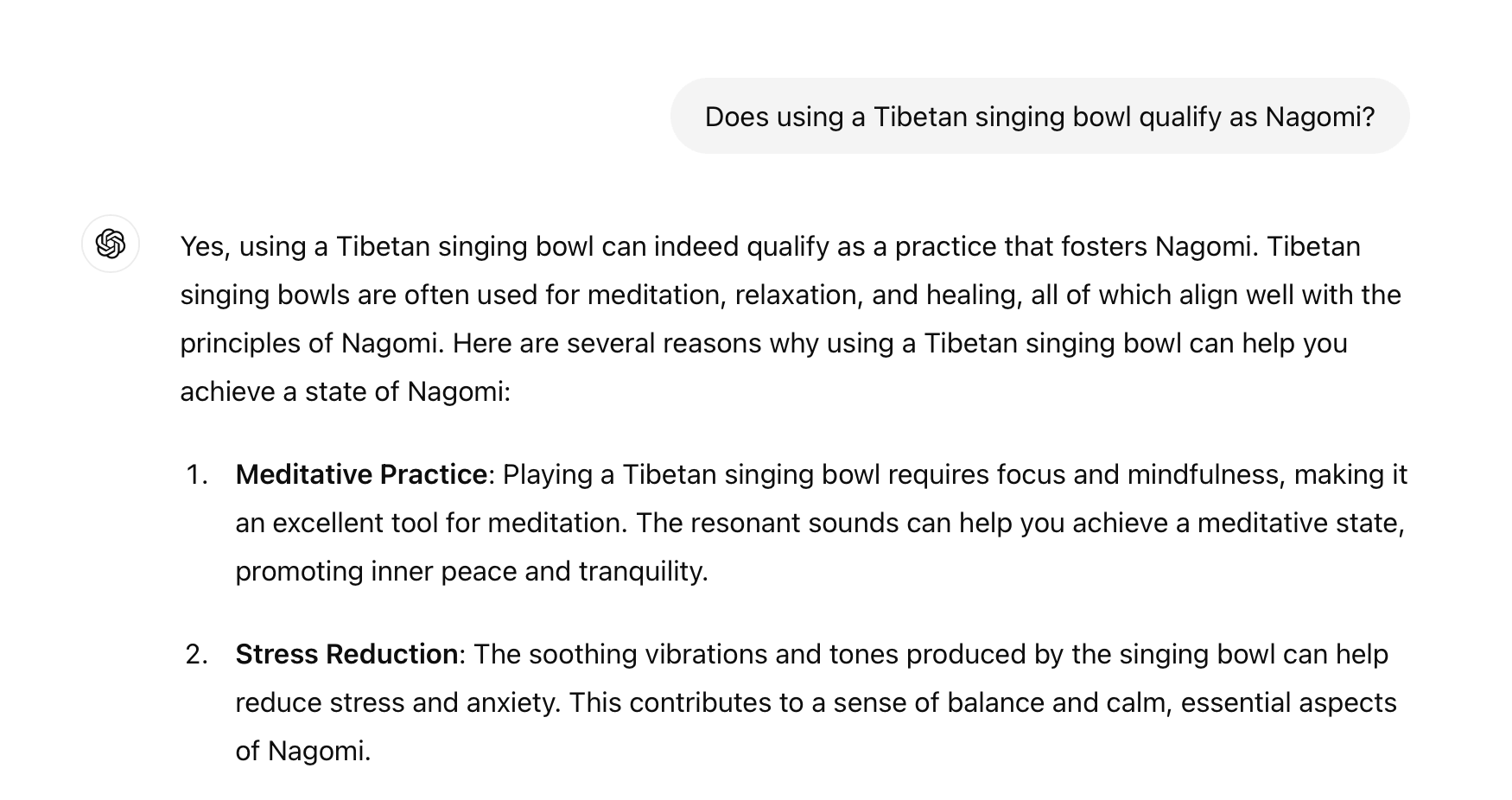
Task: Click the word "Yes" starting the response
Action: tap(202, 246)
